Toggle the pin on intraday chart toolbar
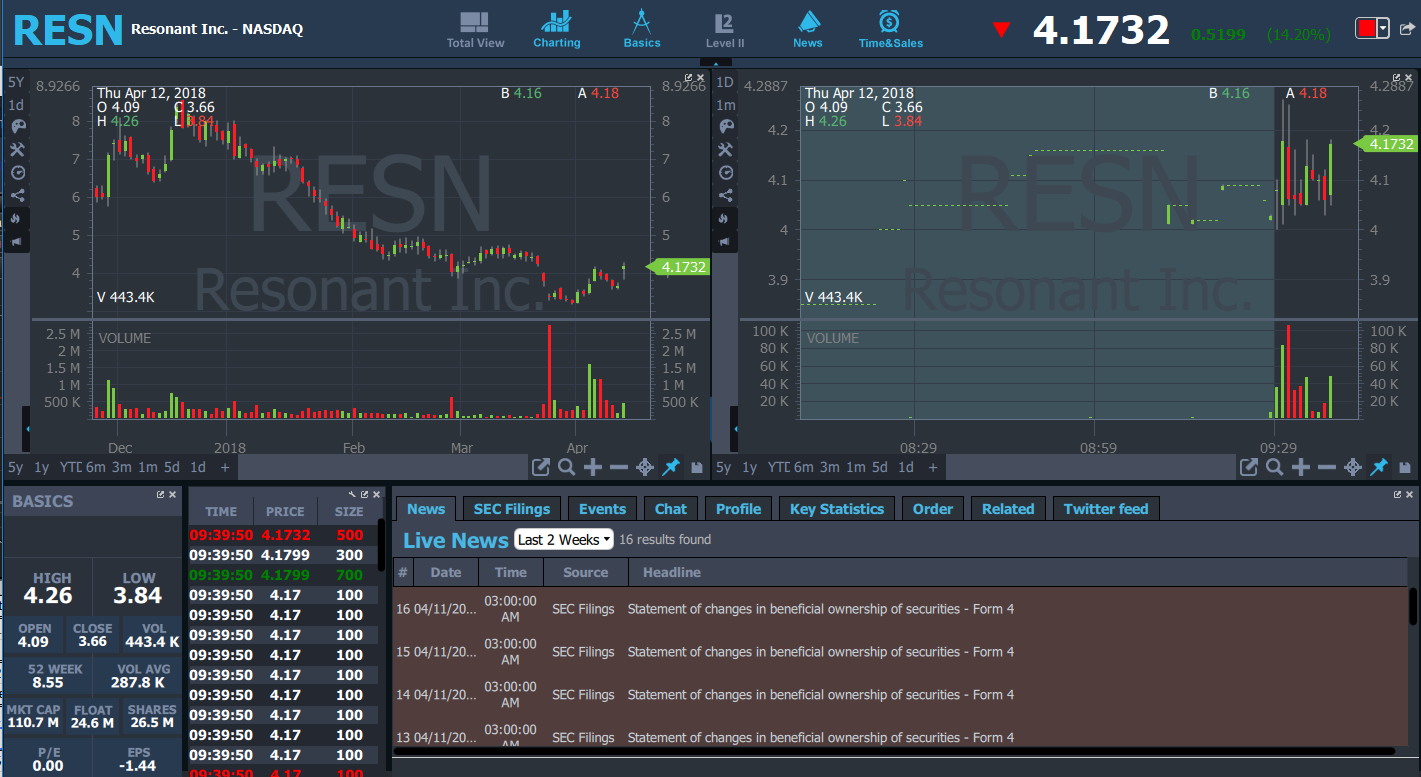The height and width of the screenshot is (777, 1421). click(x=1379, y=467)
